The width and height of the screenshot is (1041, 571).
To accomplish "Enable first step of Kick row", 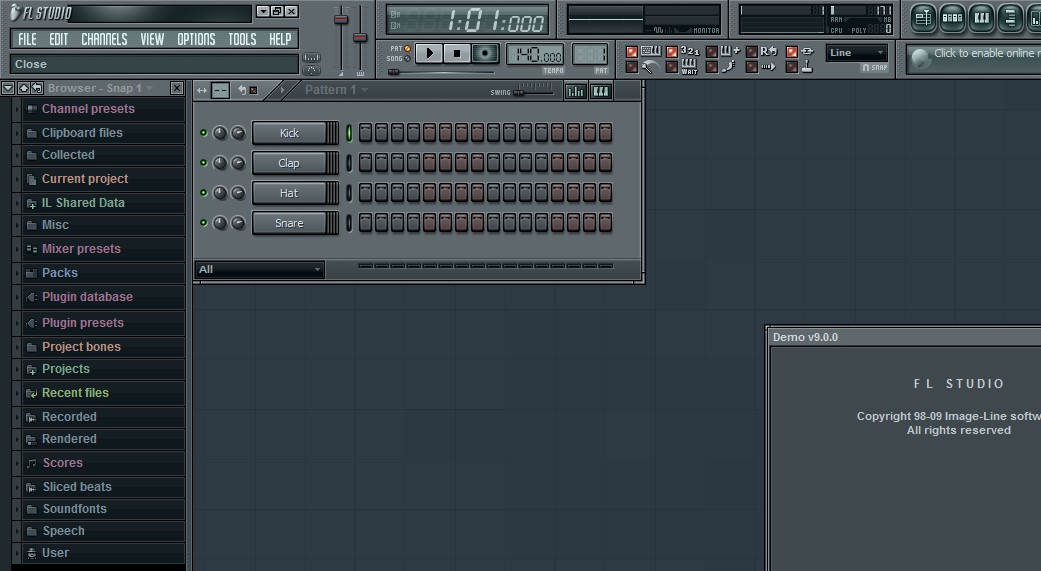I will tap(365, 133).
